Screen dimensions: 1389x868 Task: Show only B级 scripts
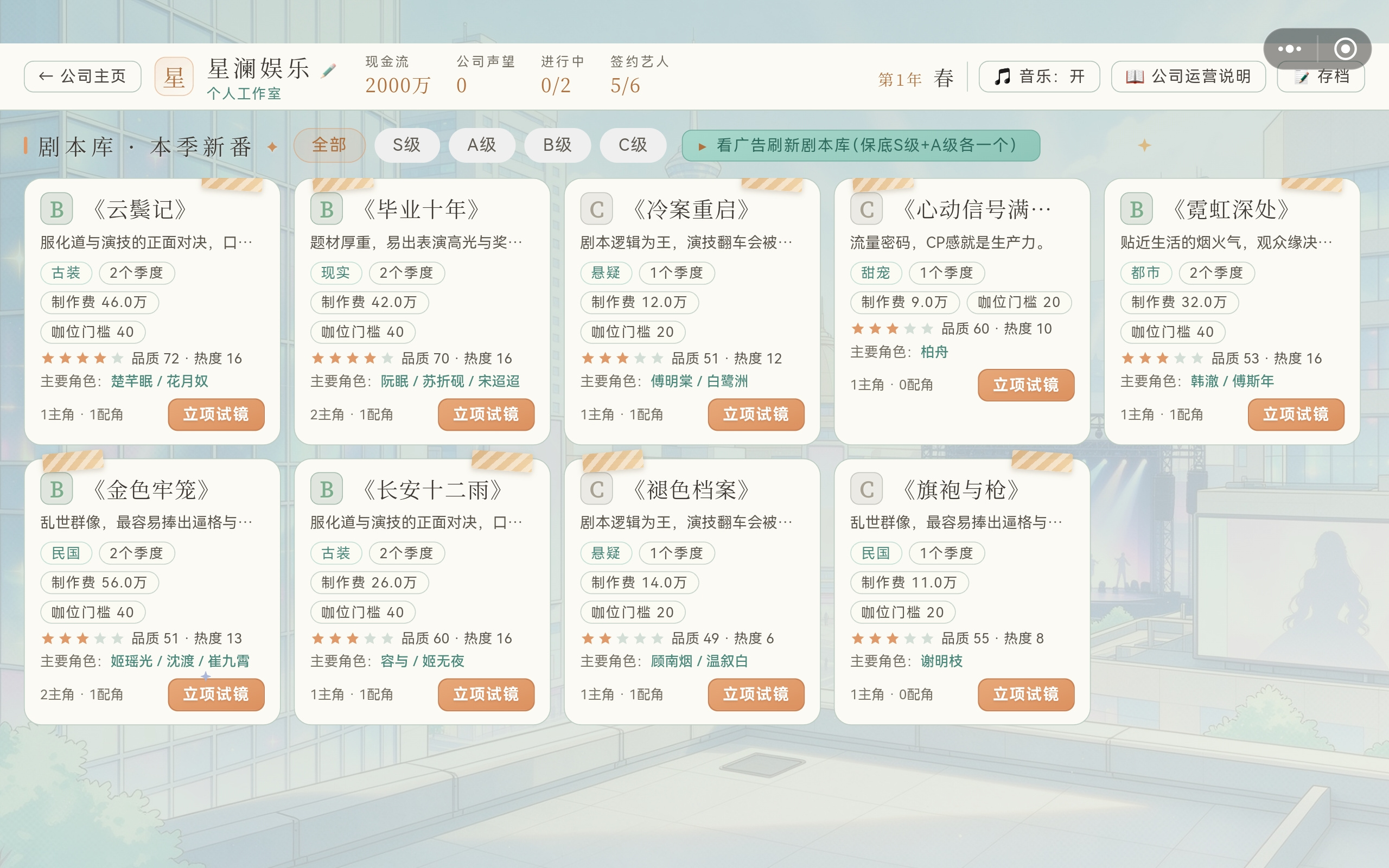557,145
